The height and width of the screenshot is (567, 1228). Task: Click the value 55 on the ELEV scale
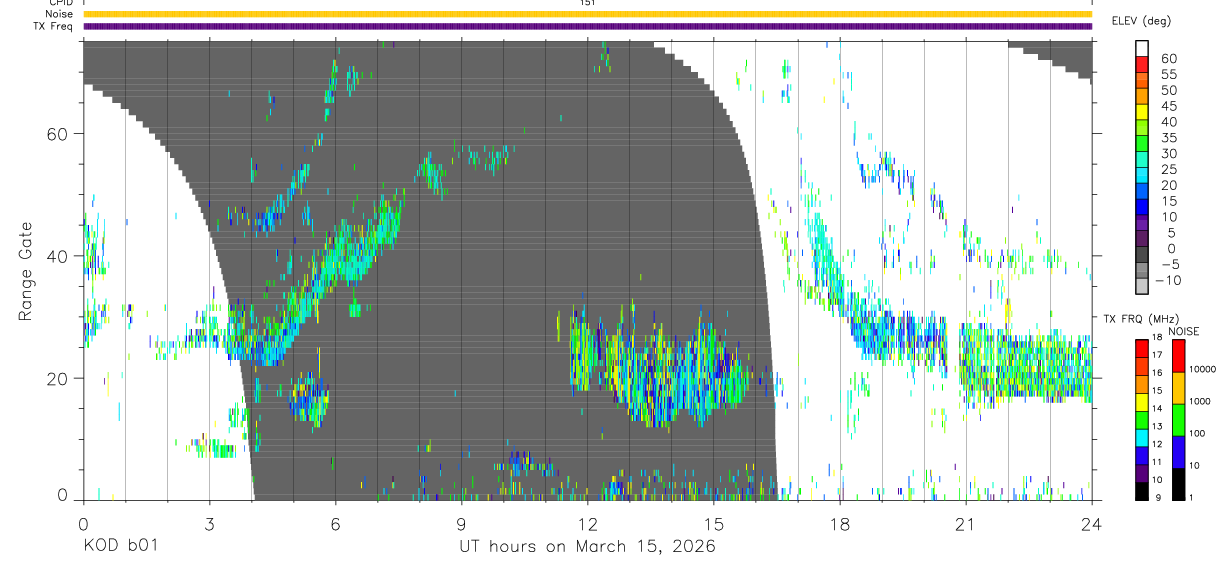coord(1168,75)
